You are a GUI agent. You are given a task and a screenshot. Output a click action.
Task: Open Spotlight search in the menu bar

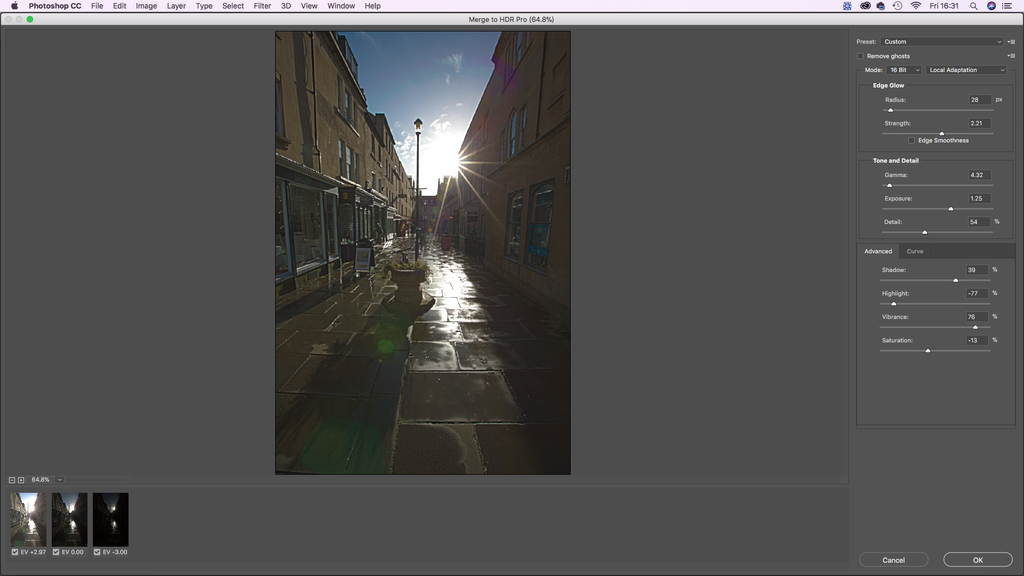pyautogui.click(x=973, y=6)
